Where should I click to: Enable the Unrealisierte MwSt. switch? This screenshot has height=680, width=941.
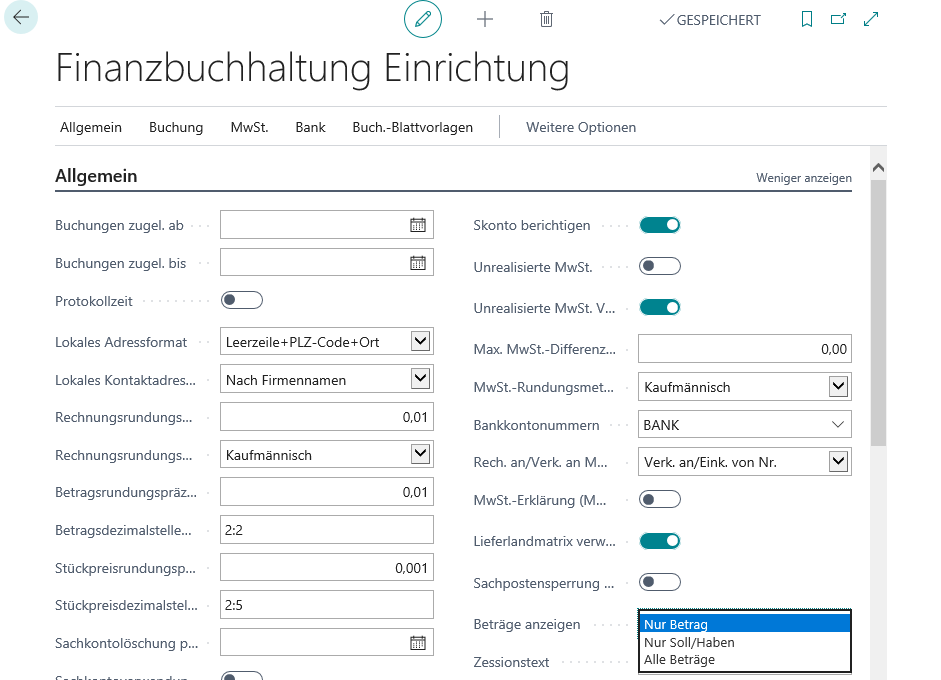[660, 266]
